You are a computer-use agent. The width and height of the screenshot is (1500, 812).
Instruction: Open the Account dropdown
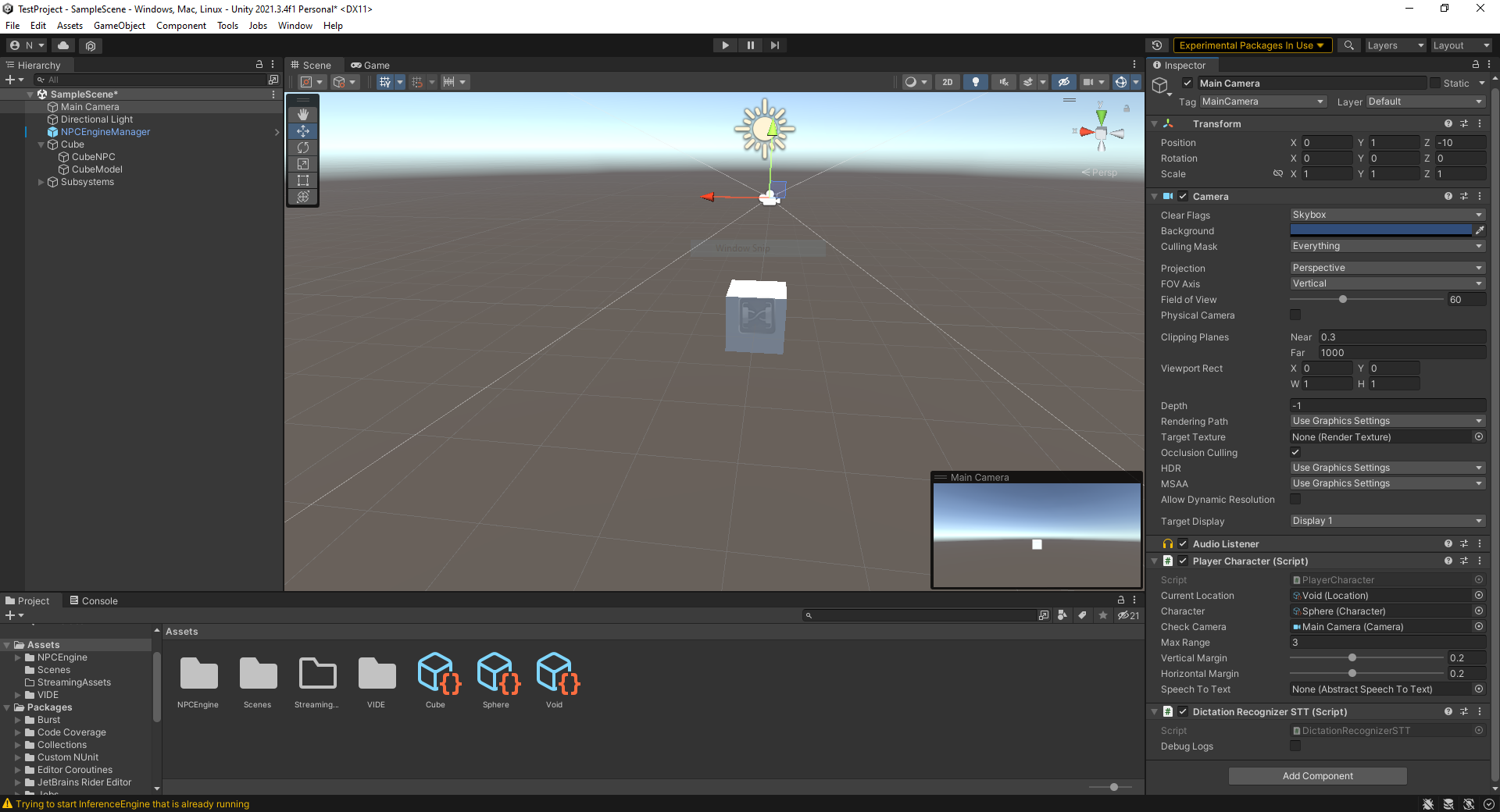pos(27,45)
